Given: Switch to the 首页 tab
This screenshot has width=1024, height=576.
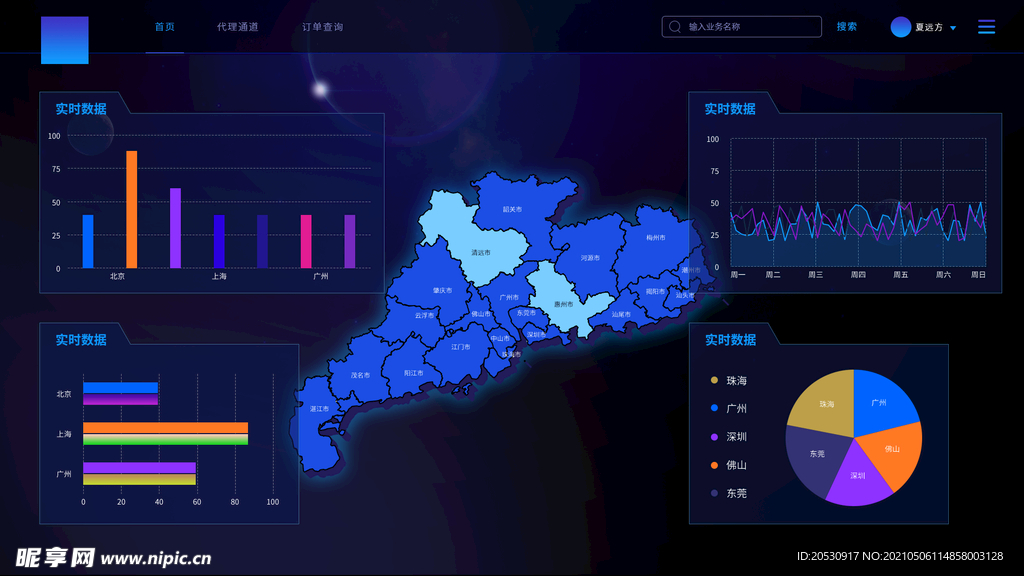Looking at the screenshot, I should [165, 27].
